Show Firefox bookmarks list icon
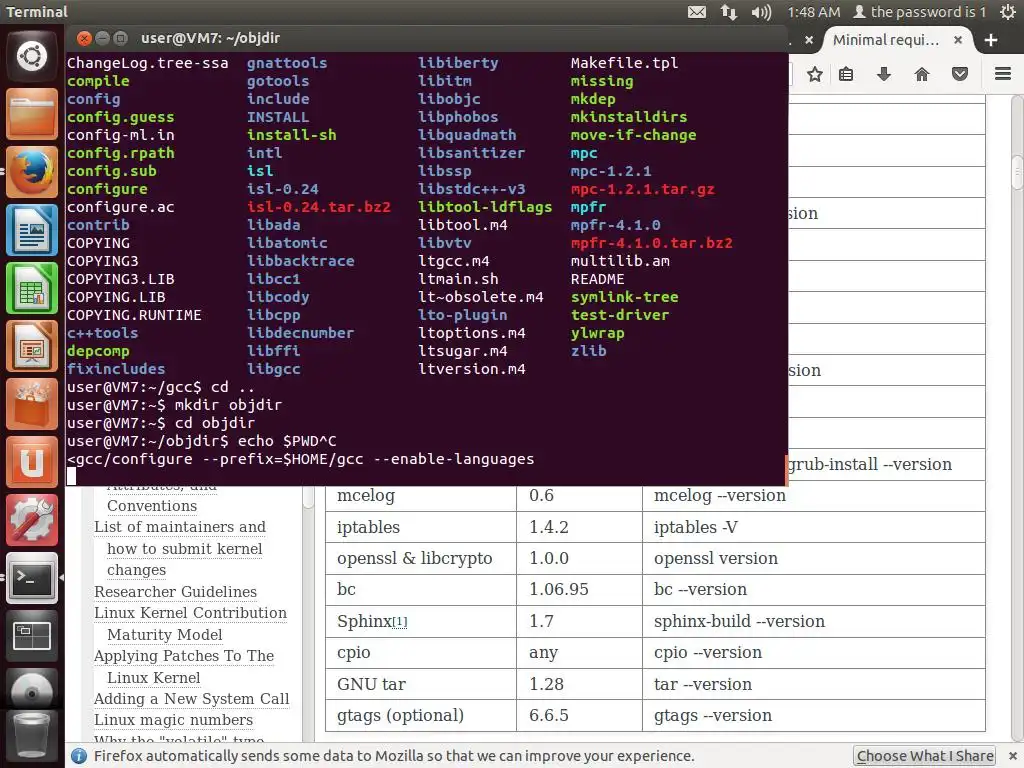This screenshot has height=768, width=1024. pos(846,74)
